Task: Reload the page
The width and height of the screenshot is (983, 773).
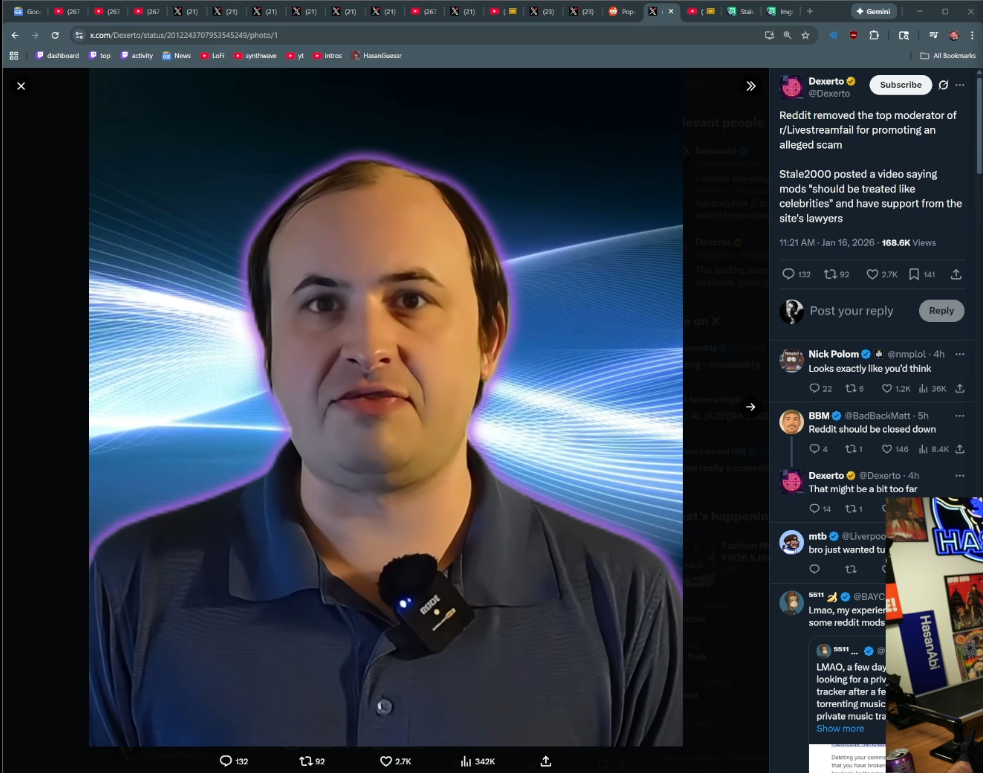Action: [55, 35]
